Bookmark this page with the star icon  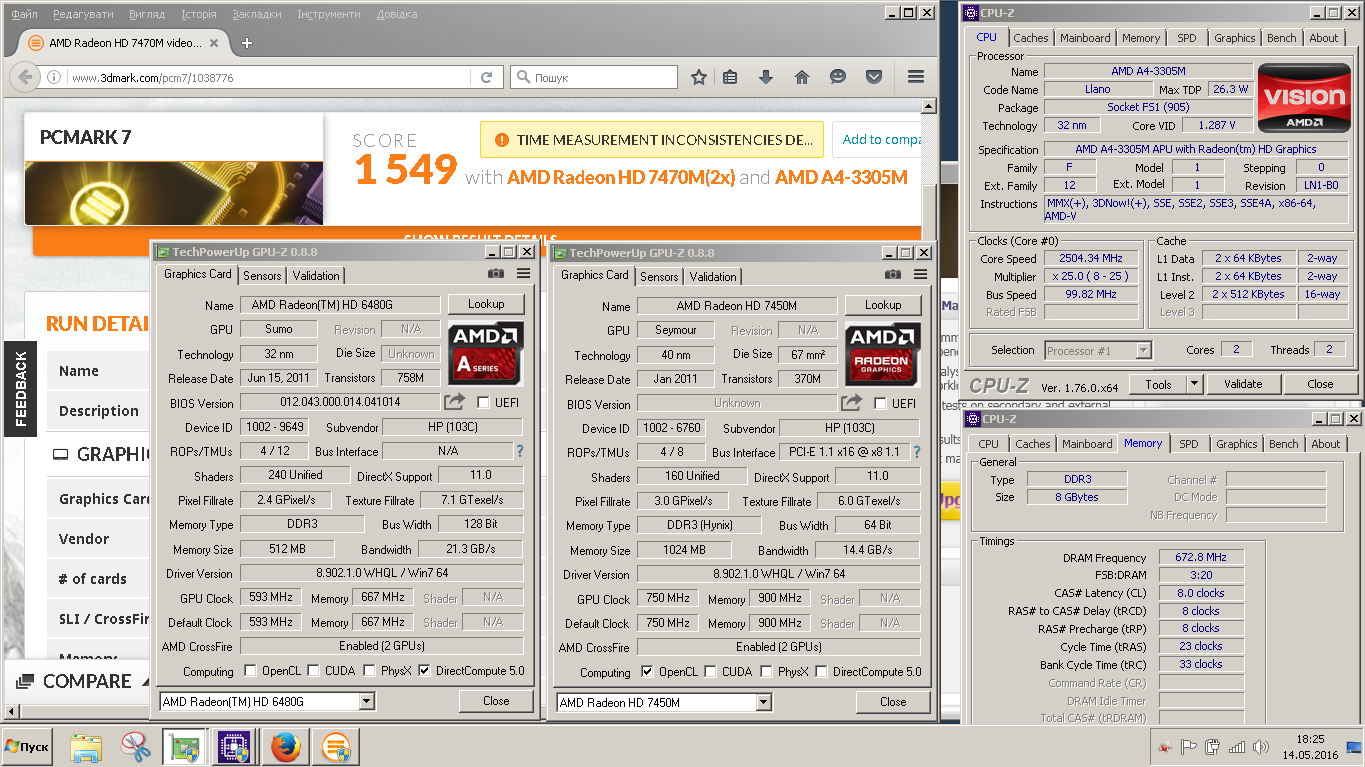(699, 77)
